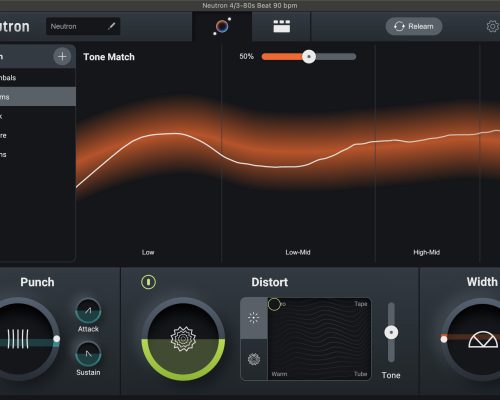Select the highlighted Drums row in the list

click(x=38, y=97)
